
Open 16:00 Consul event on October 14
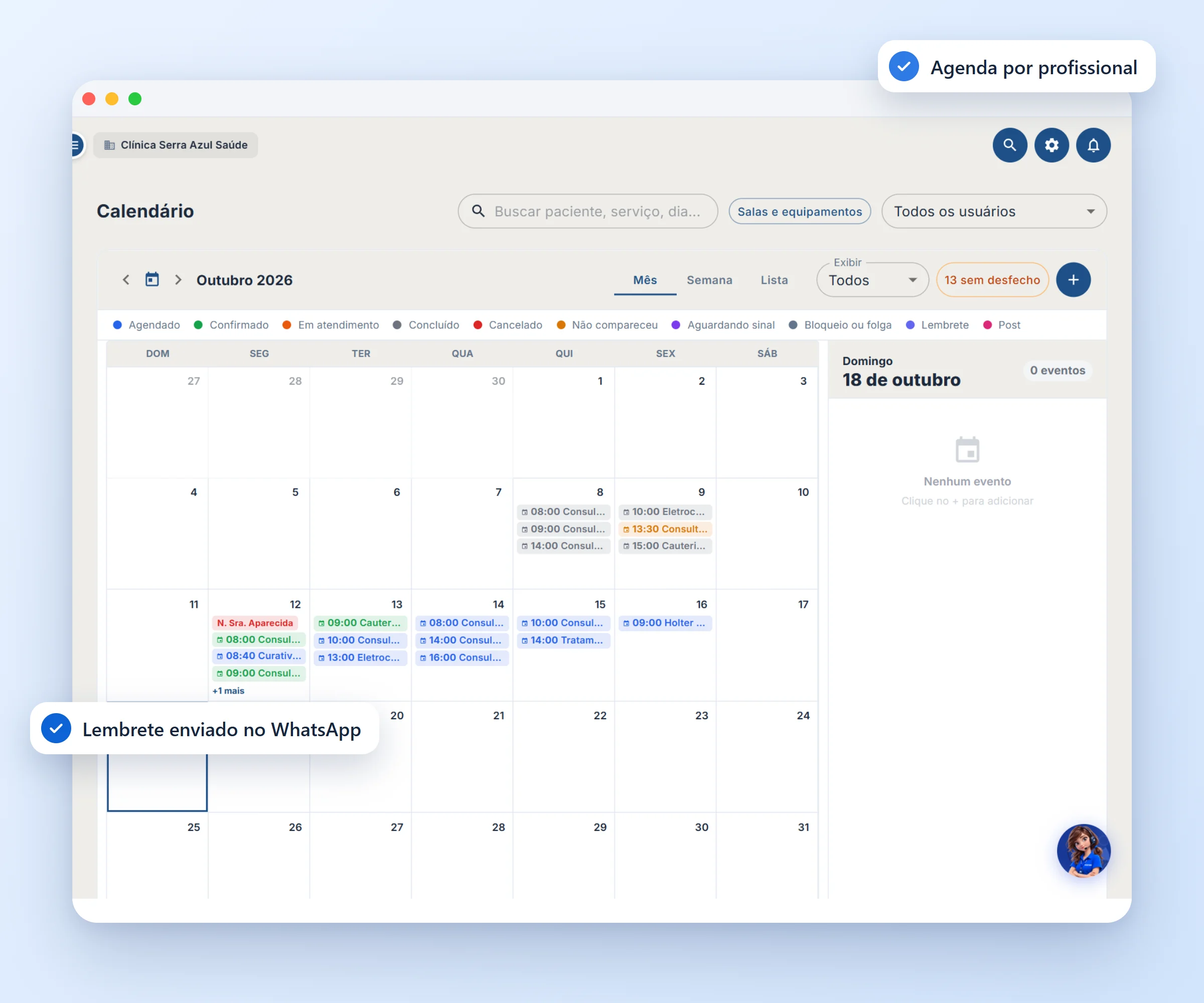(x=462, y=657)
